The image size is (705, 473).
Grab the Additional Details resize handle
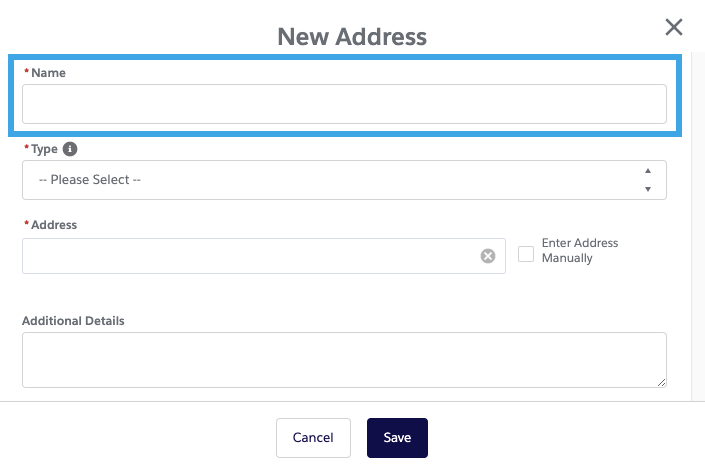661,381
